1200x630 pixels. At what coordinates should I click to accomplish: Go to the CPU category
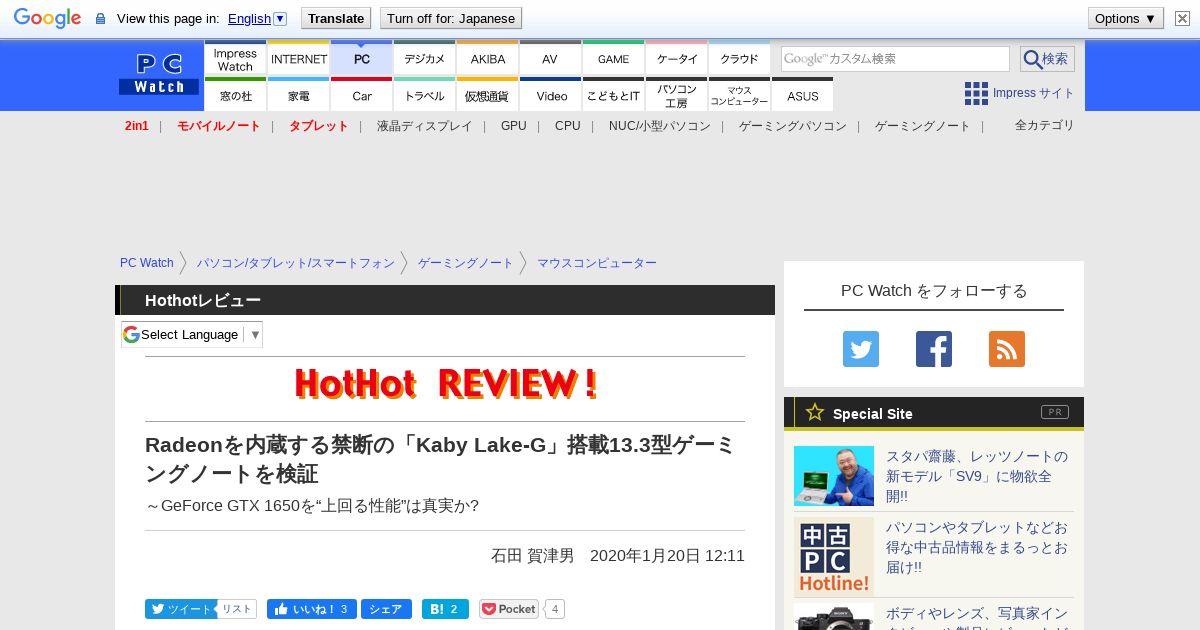(568, 126)
